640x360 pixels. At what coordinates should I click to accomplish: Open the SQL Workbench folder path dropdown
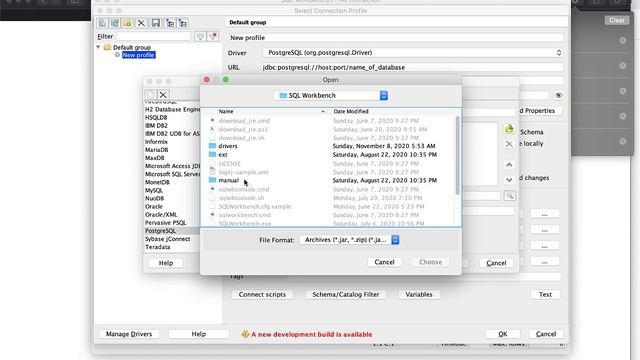click(331, 96)
